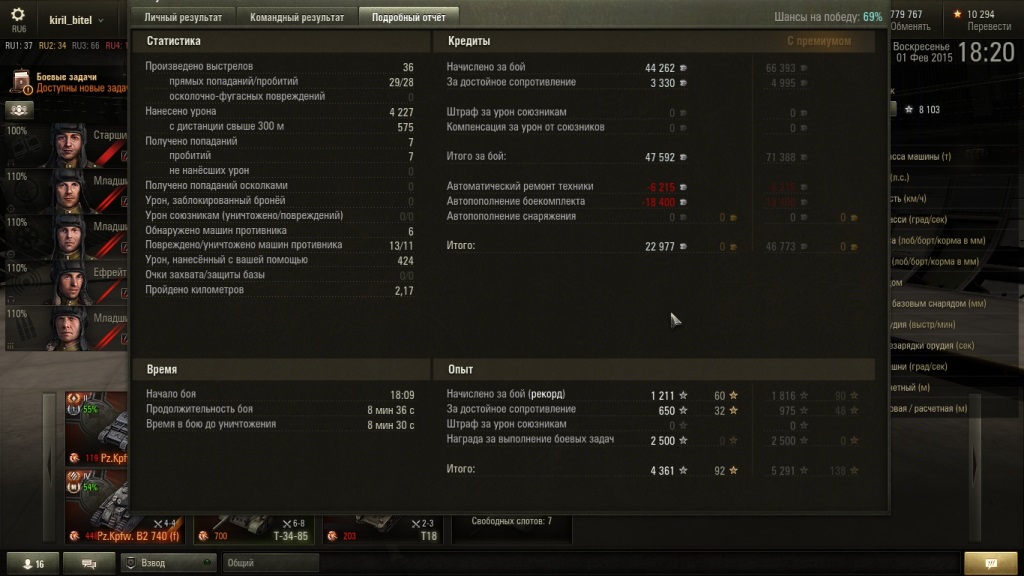Viewport: 1024px width, 576px height.
Task: Click the star icon next to 8 103
Action: pyautogui.click(x=908, y=110)
